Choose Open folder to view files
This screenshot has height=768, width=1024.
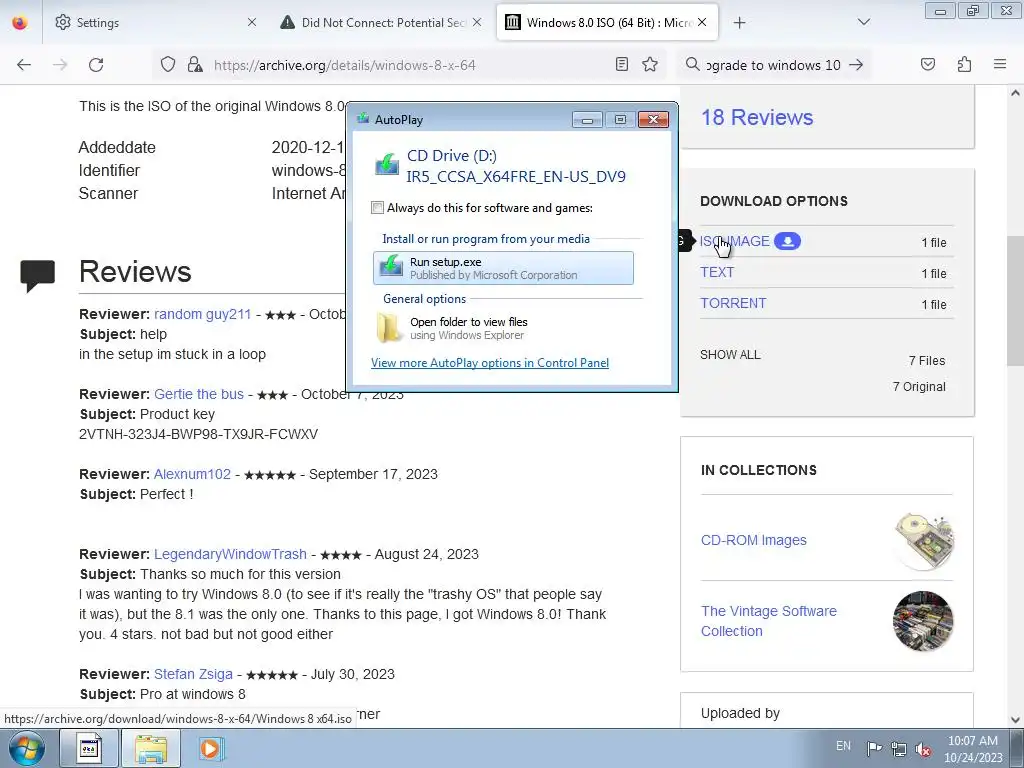[x=503, y=328]
